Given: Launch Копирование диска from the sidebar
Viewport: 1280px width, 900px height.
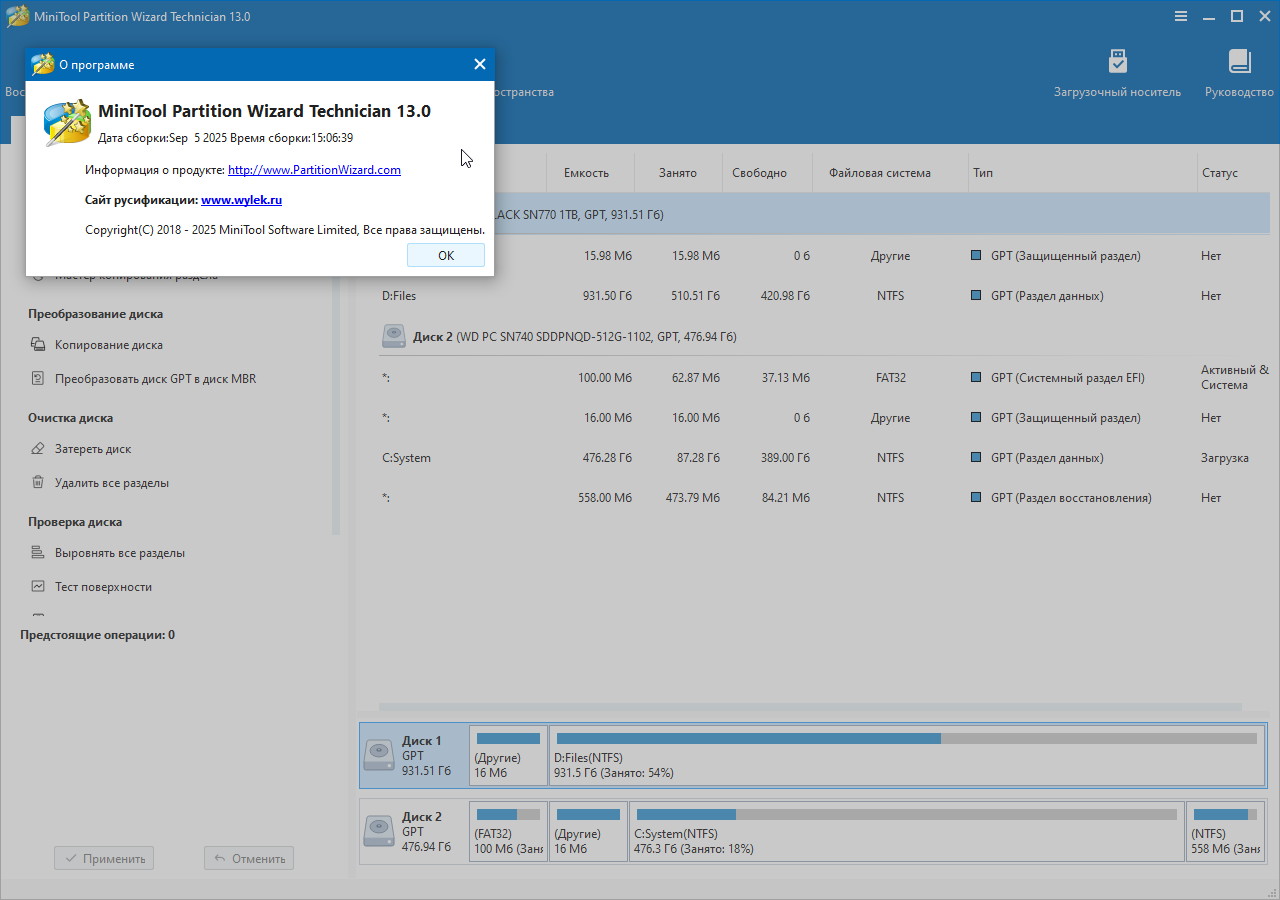Looking at the screenshot, I should (108, 345).
